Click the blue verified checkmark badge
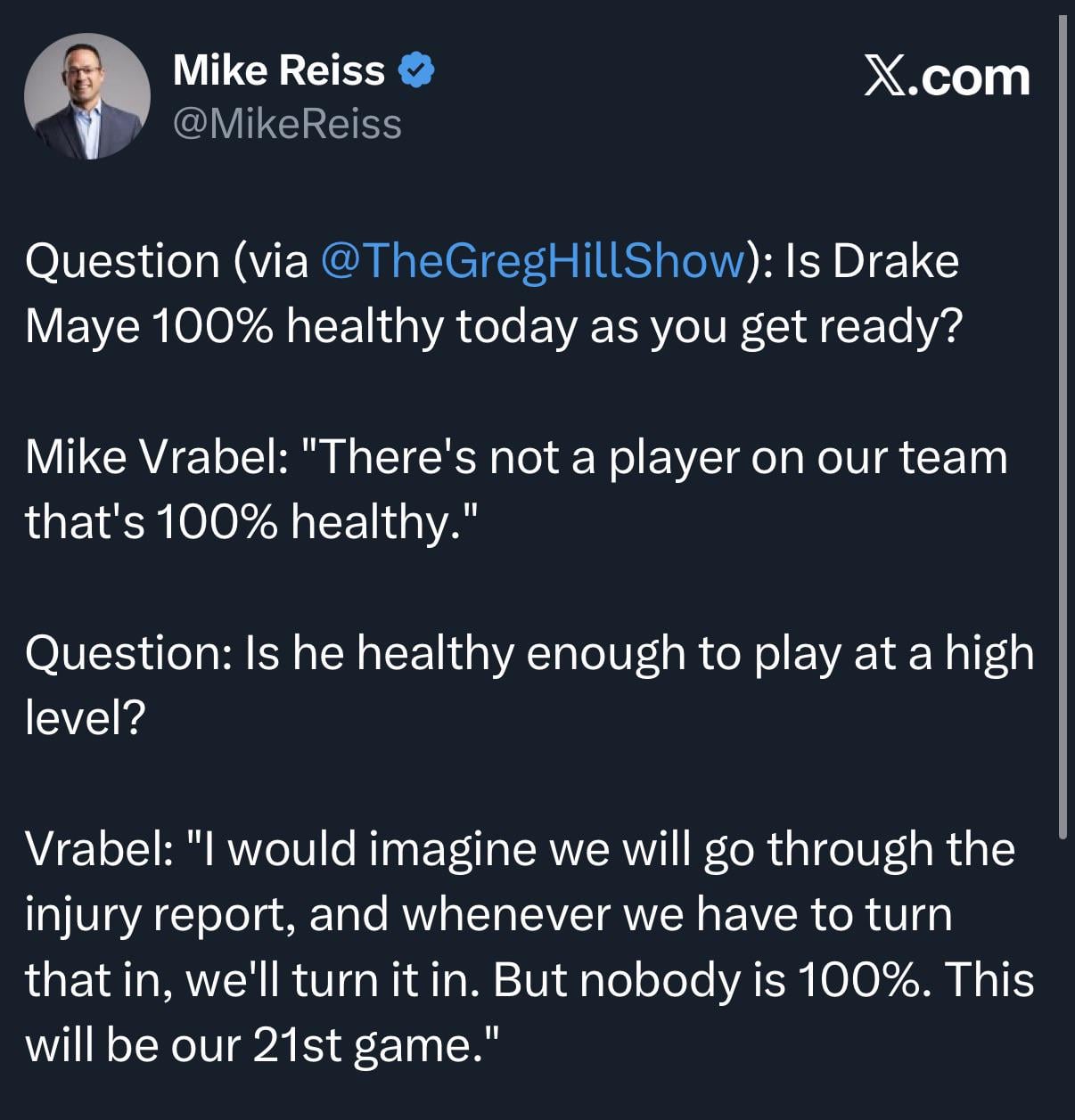The width and height of the screenshot is (1075, 1120). 415,70
